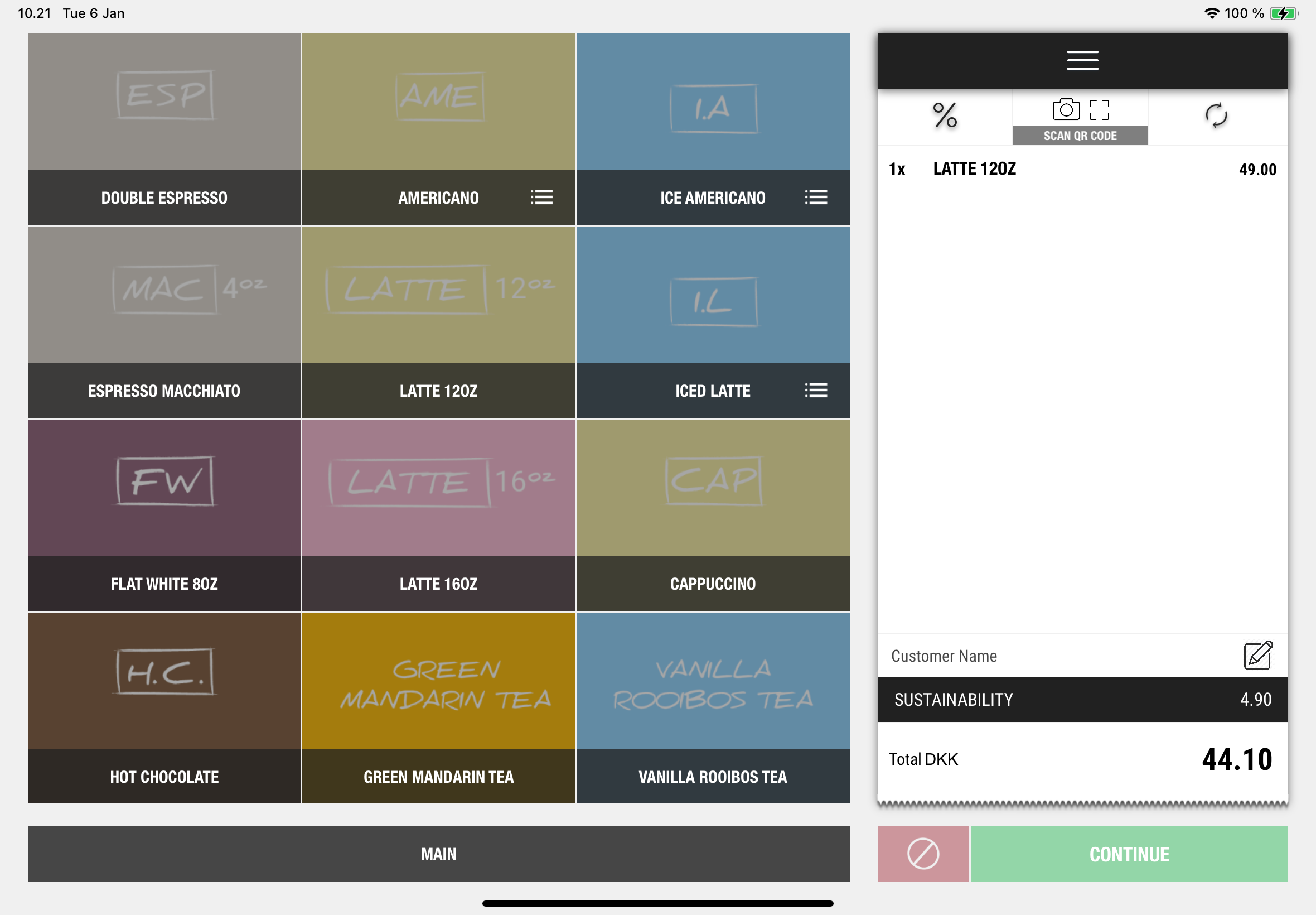
Task: Expand Ice Americano variants list icon
Action: click(815, 197)
